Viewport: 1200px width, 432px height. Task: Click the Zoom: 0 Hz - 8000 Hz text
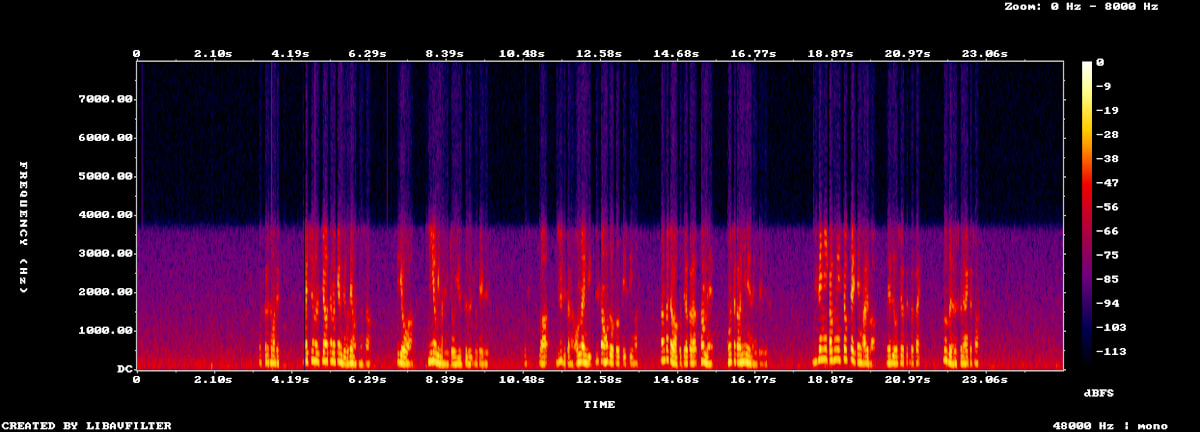pyautogui.click(x=1081, y=7)
